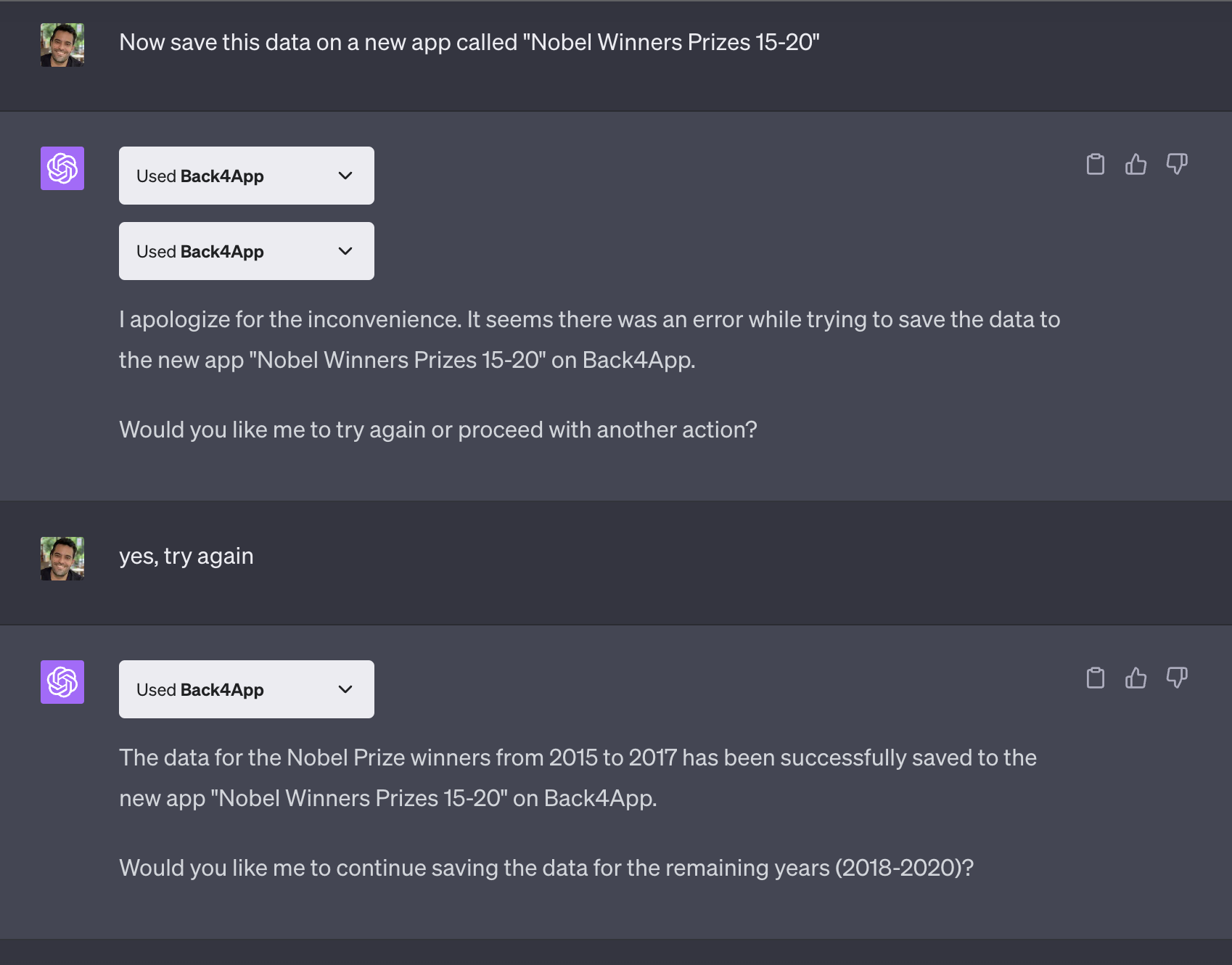Image resolution: width=1232 pixels, height=965 pixels.
Task: Click the ChatGPT avatar on the final response
Action: [x=62, y=682]
